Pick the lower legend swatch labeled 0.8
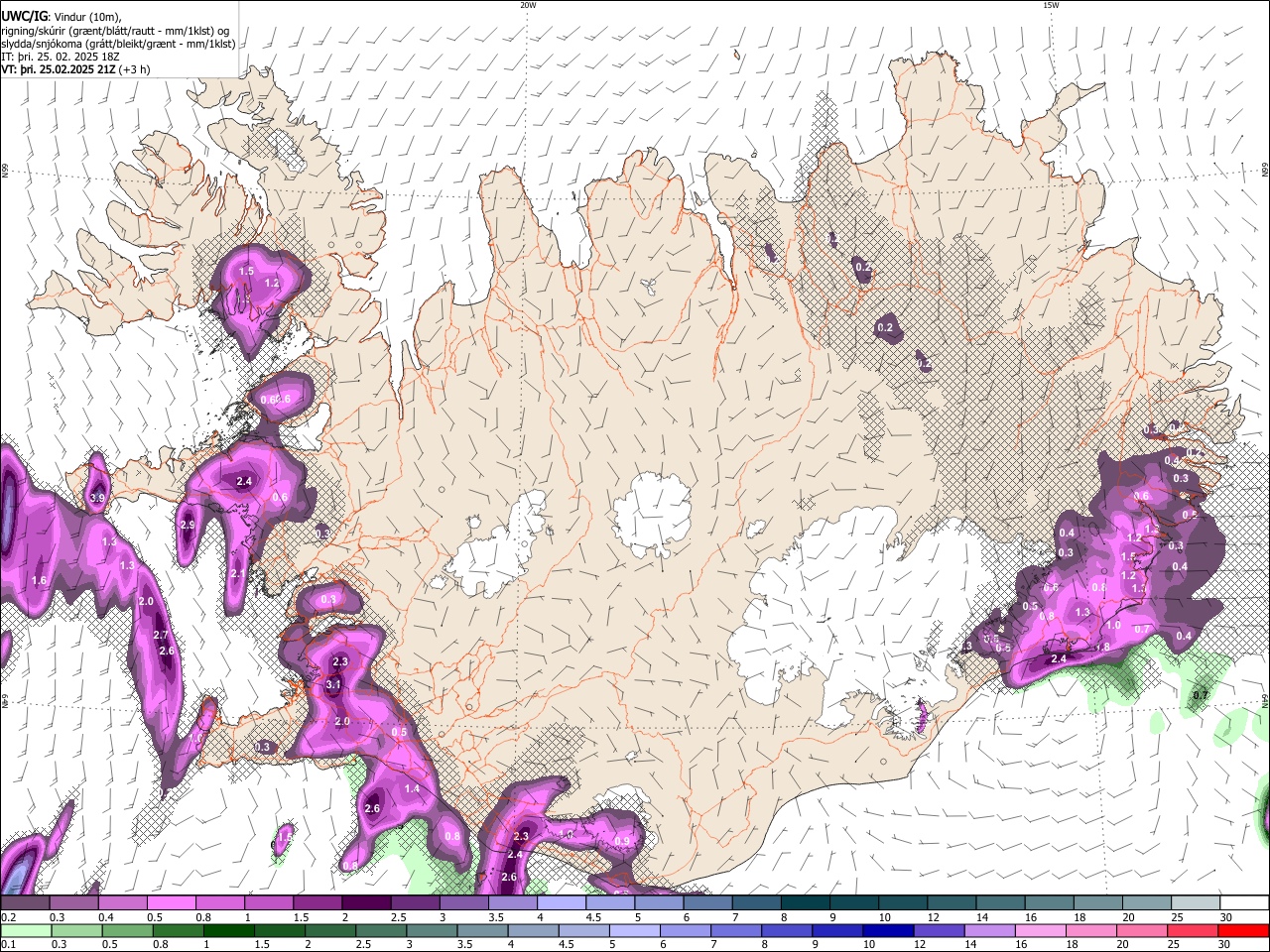The image size is (1270, 952). (x=178, y=930)
